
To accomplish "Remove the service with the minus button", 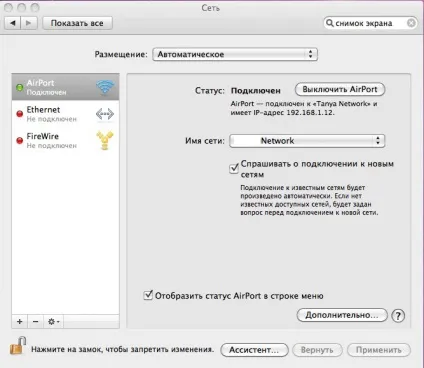I will tap(36, 322).
